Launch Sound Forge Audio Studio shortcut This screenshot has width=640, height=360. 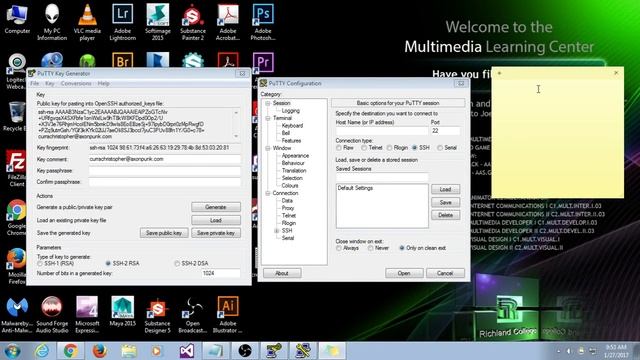[x=52, y=315]
